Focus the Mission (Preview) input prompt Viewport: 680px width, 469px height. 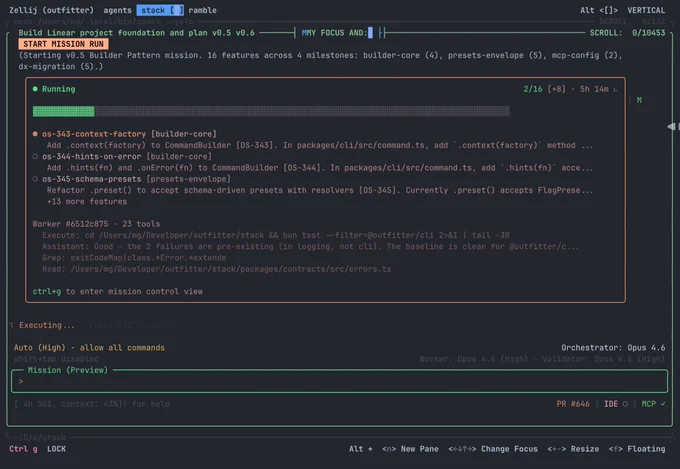tap(339, 381)
